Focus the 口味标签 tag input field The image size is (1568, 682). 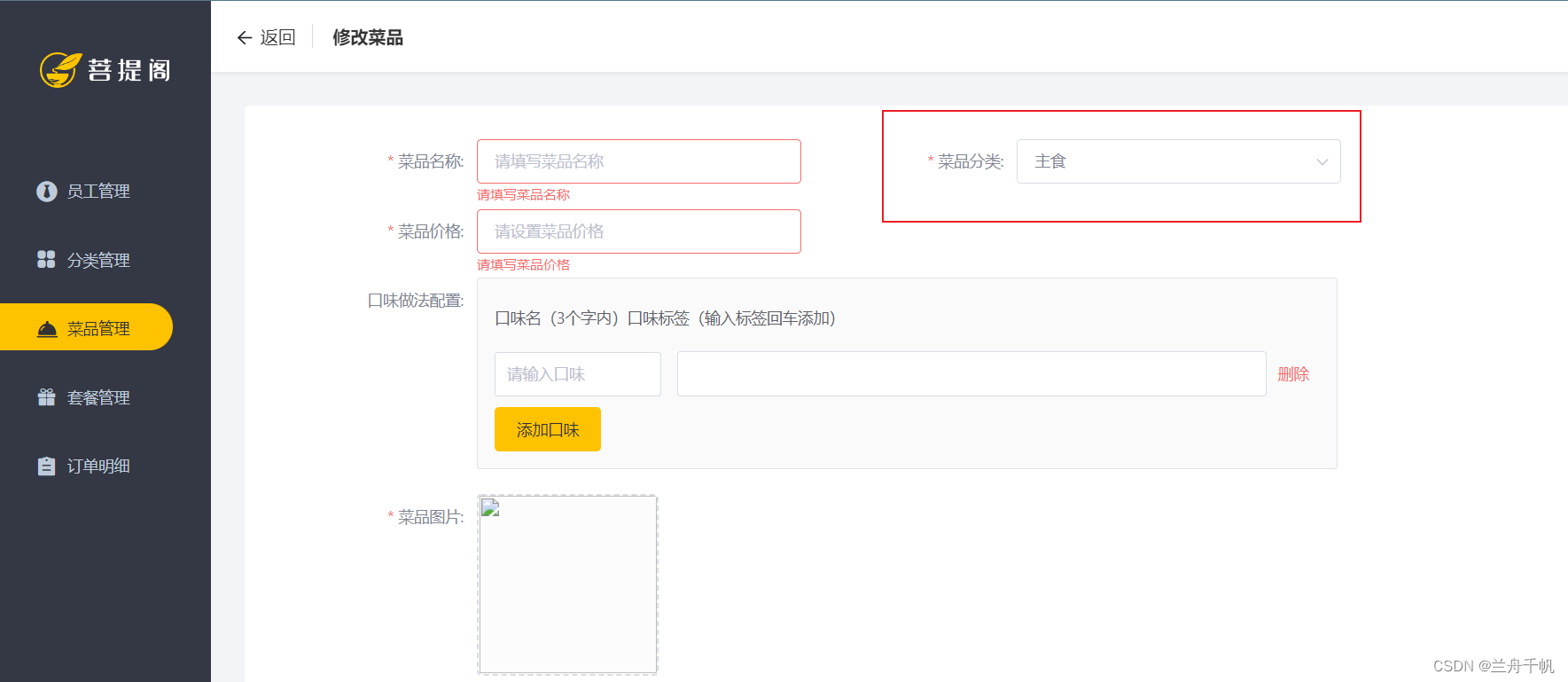[971, 373]
